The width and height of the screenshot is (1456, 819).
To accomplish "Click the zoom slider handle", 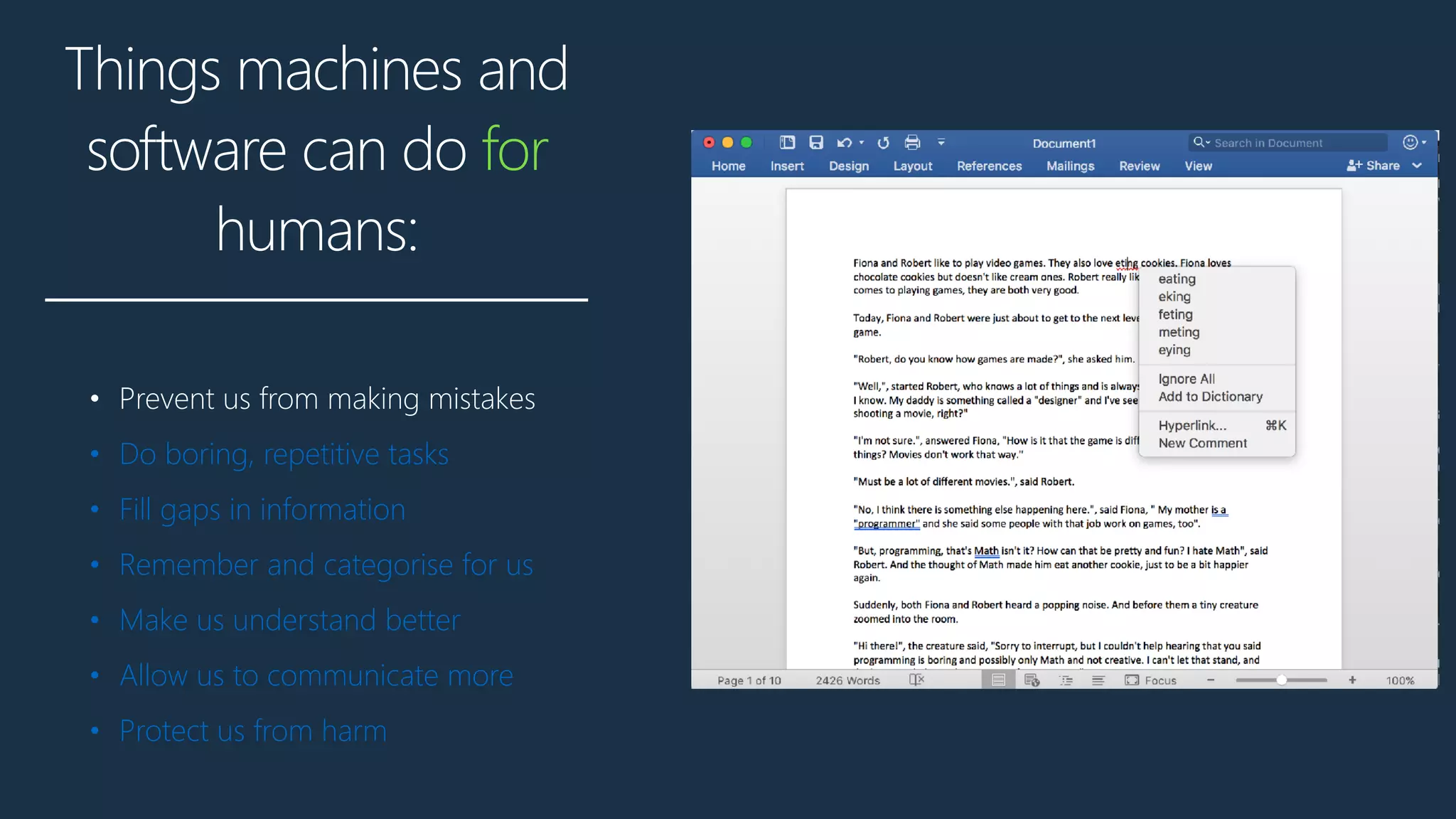I will tap(1281, 680).
